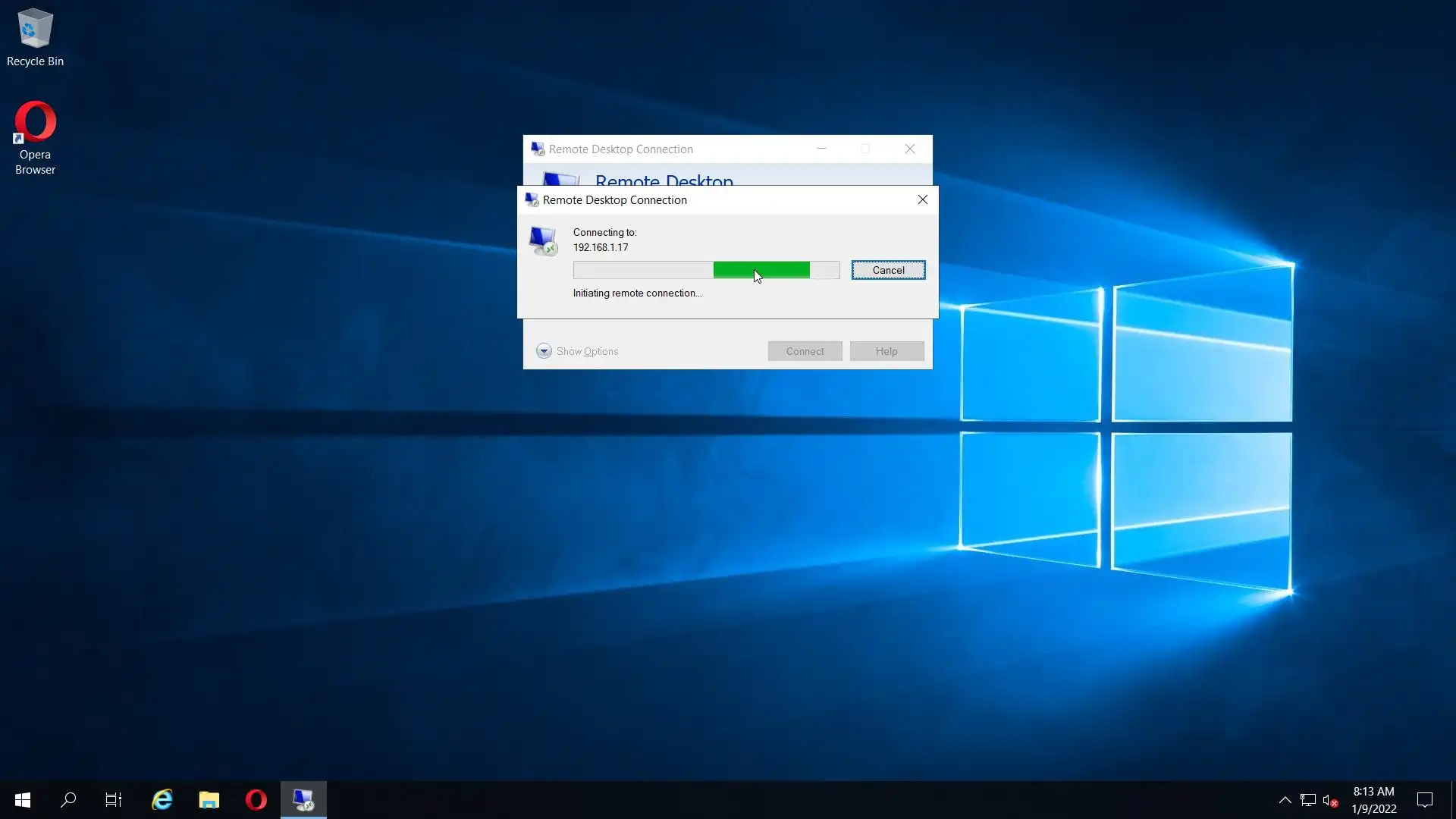Screen dimensions: 1456x819
Task: Click the green connection progress bar
Action: [761, 270]
